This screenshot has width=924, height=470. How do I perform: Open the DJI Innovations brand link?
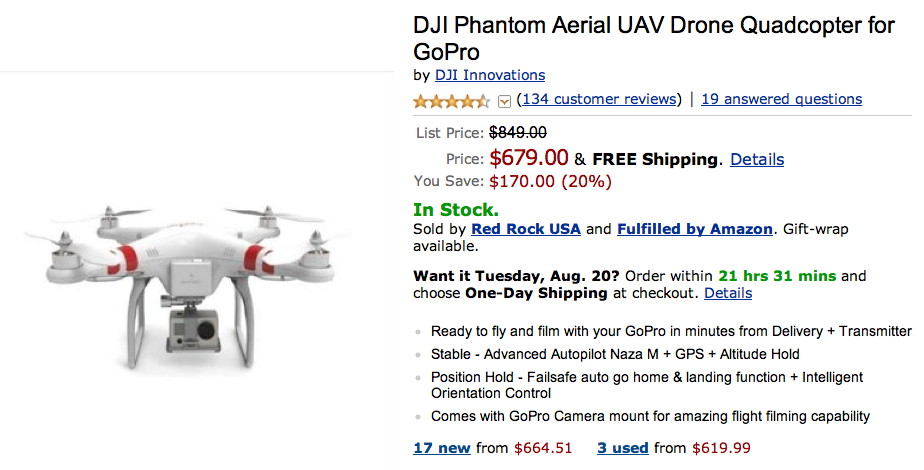[490, 75]
